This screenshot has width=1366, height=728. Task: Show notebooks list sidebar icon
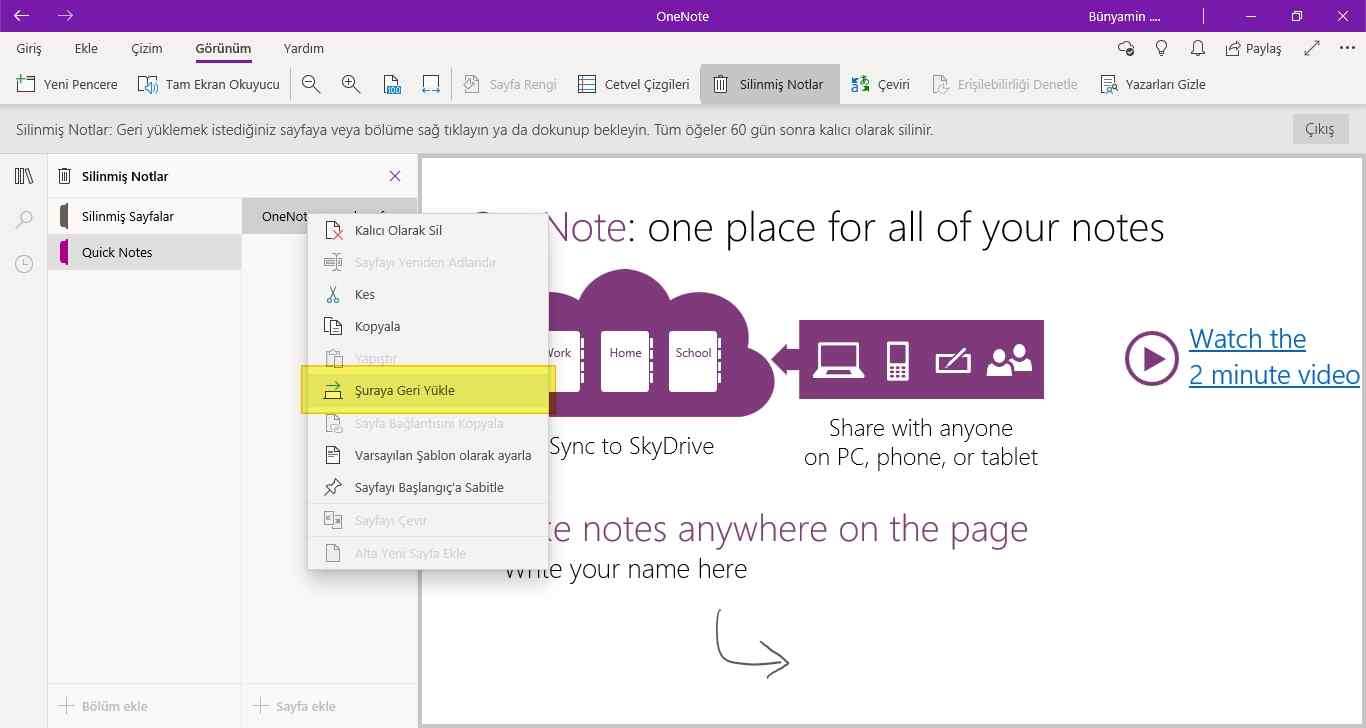click(x=24, y=177)
